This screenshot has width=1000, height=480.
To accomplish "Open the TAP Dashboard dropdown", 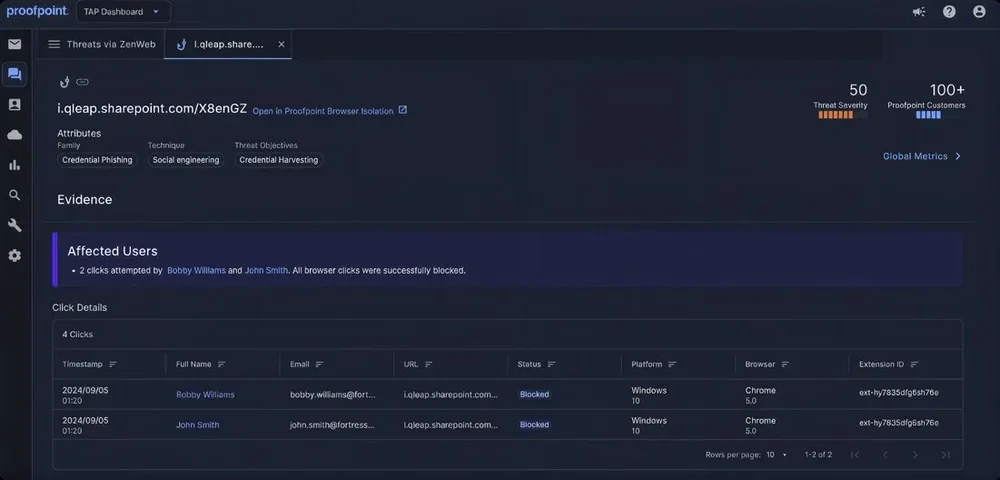I will 123,11.
